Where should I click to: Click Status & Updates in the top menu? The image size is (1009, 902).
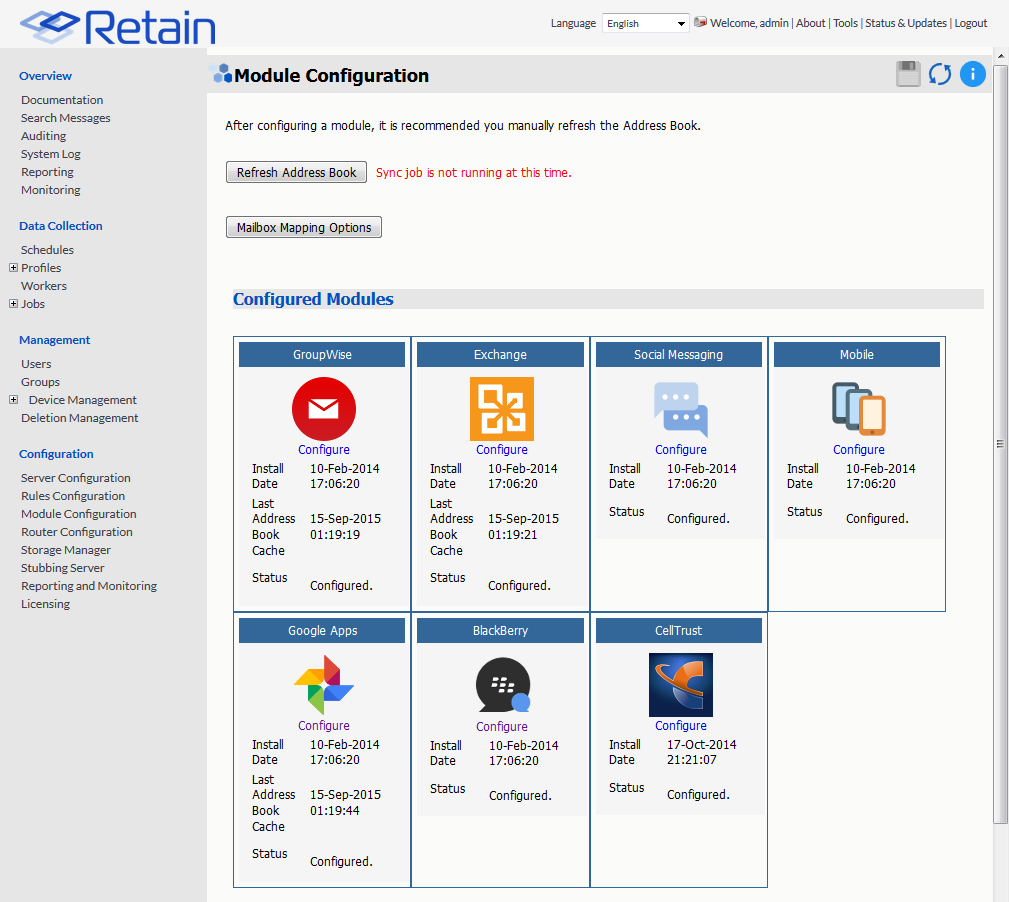[905, 22]
